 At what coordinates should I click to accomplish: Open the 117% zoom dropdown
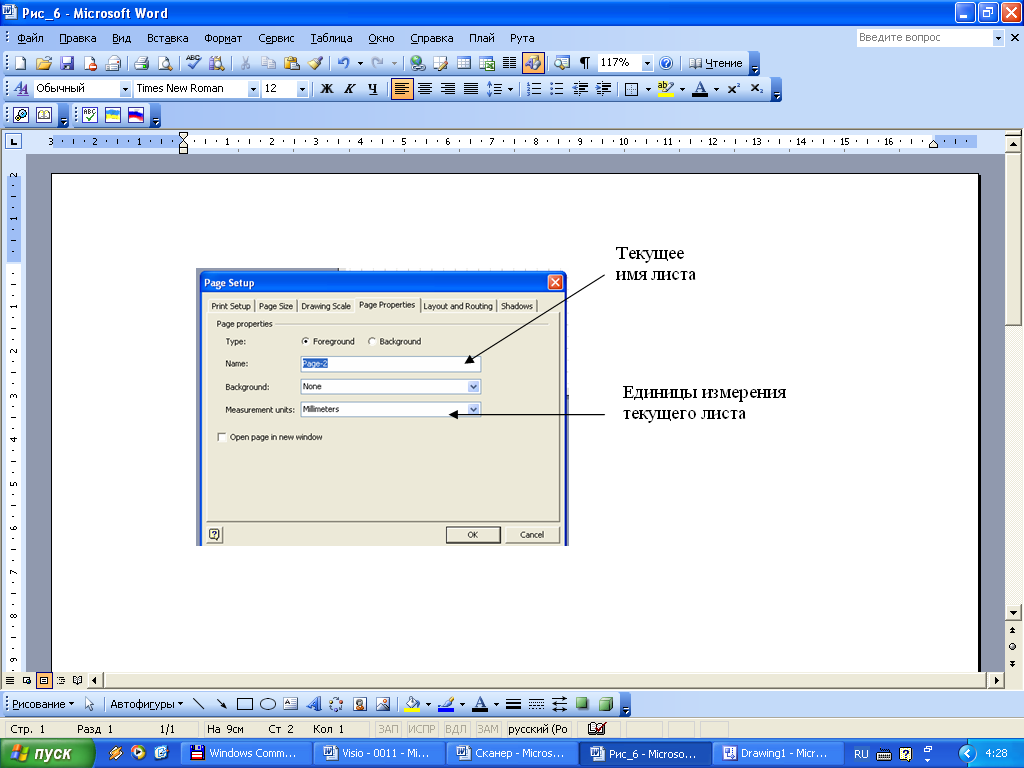[x=647, y=63]
